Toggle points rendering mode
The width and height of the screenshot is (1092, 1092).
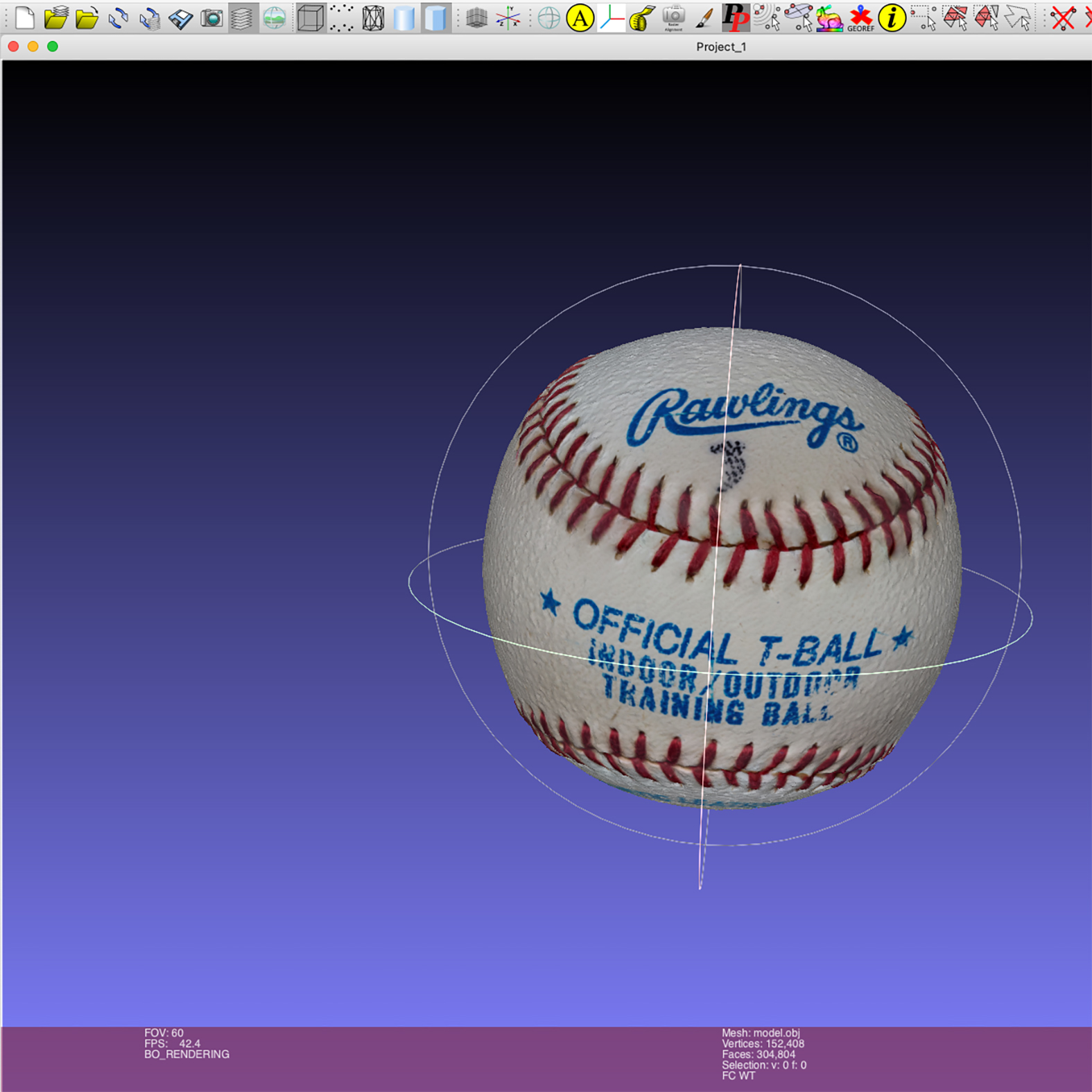click(341, 18)
